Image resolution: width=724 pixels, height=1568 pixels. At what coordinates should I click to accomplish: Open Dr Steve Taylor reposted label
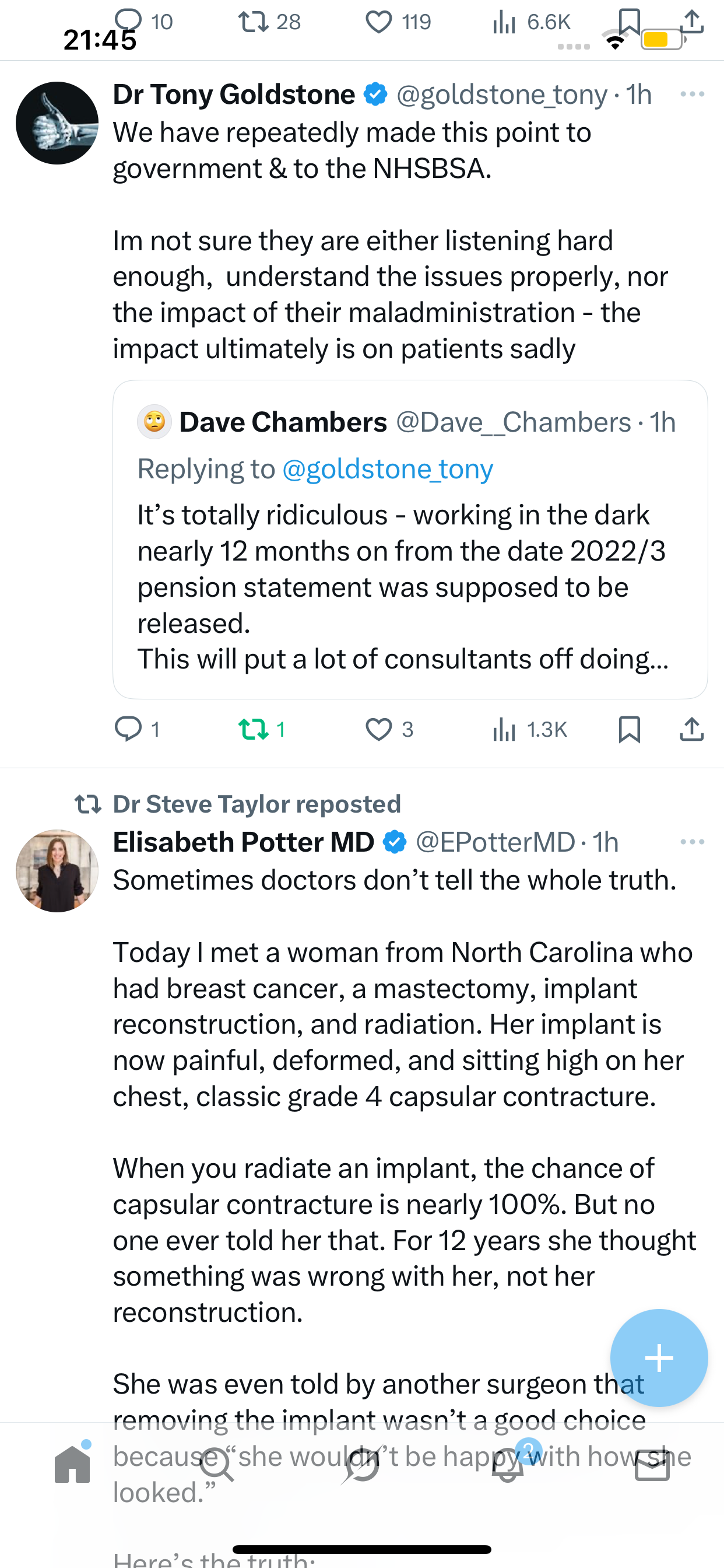pyautogui.click(x=256, y=804)
